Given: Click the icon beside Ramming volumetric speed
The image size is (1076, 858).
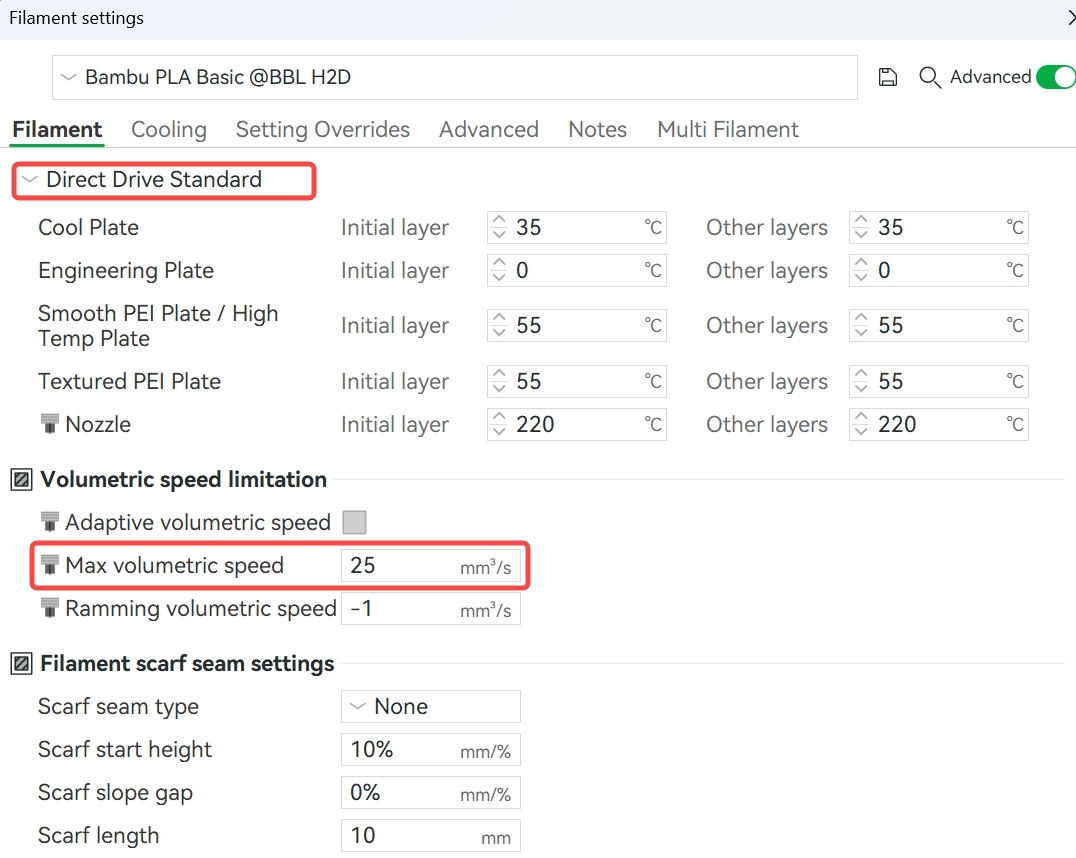Looking at the screenshot, I should (x=49, y=608).
